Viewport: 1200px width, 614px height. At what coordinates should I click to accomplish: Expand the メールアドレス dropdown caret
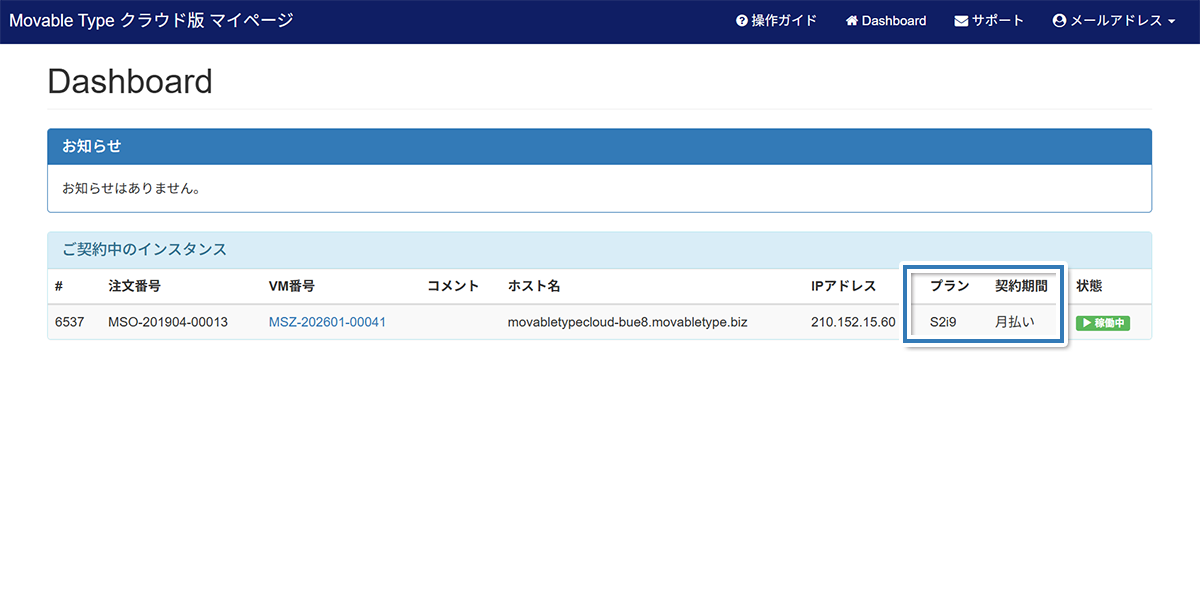(1171, 22)
